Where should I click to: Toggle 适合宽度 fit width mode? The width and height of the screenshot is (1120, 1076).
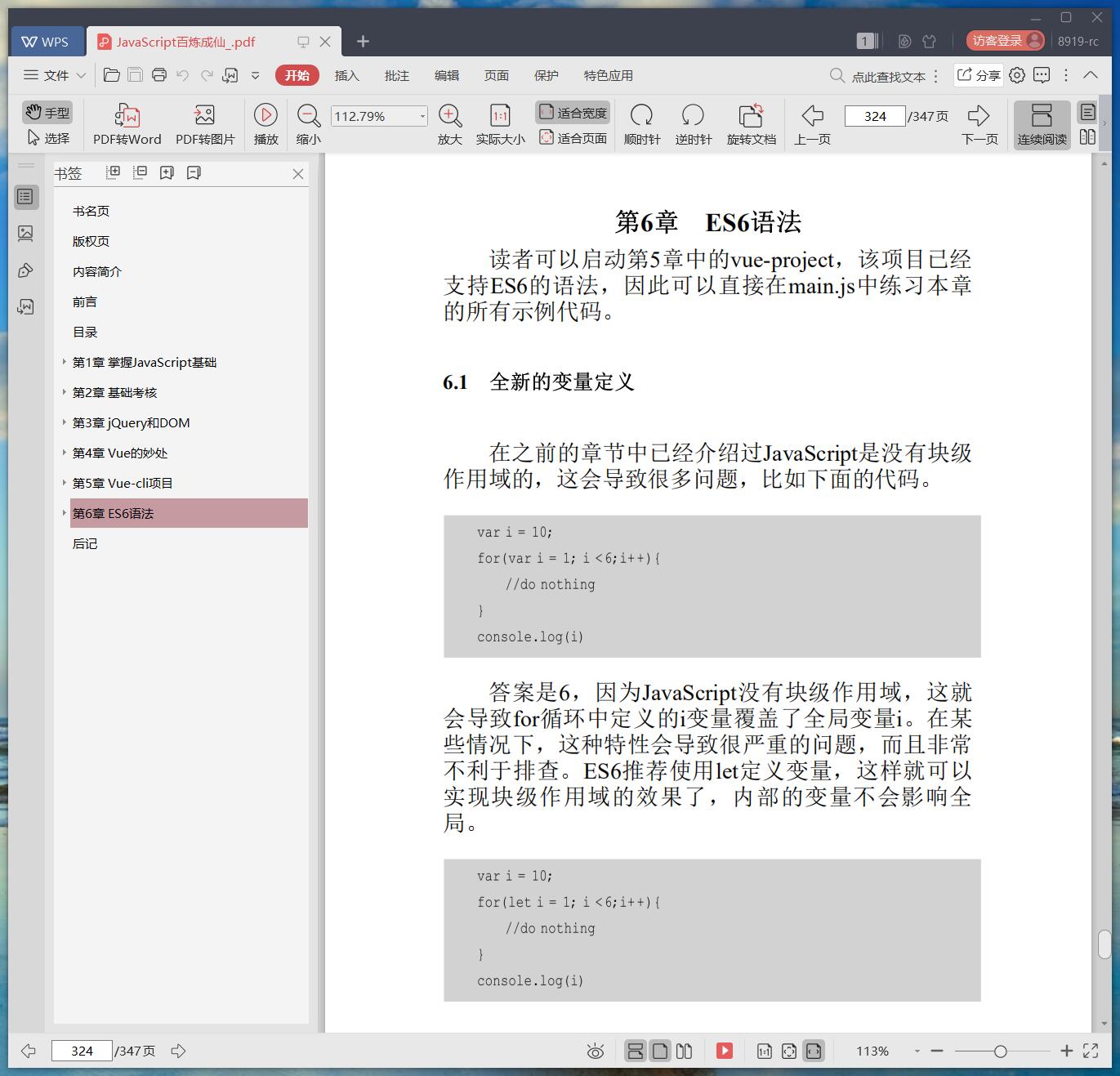[573, 113]
